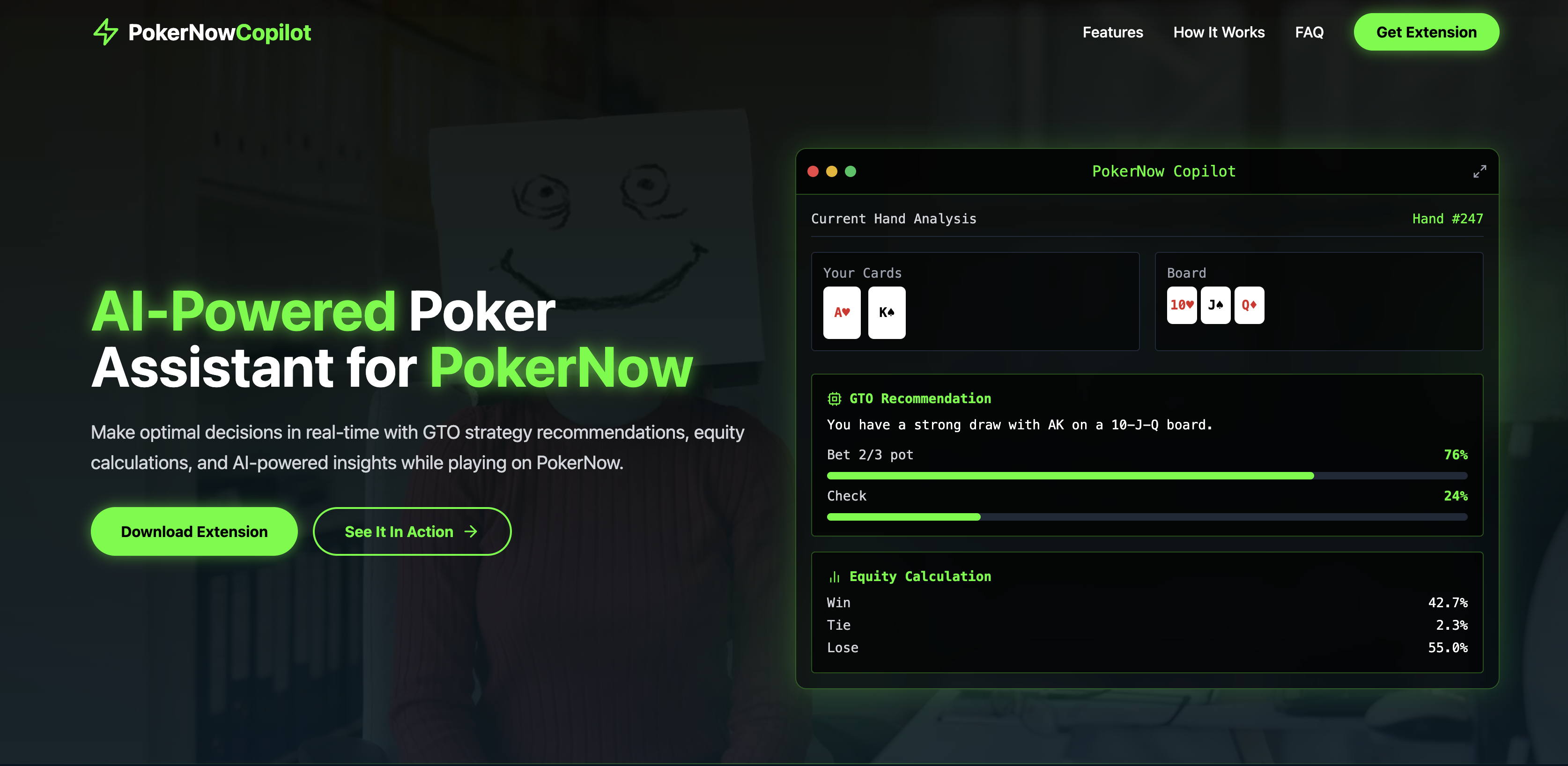Open the How It Works nav item

[1219, 32]
